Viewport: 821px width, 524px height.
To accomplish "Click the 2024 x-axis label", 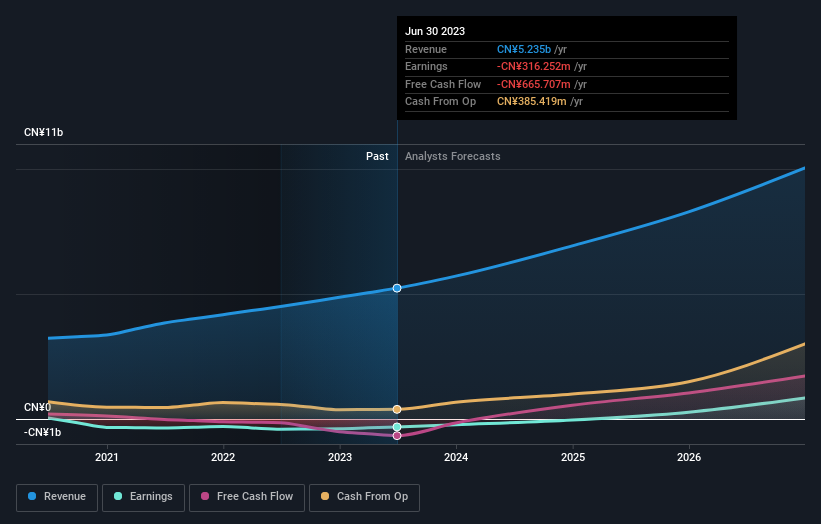I will (456, 457).
